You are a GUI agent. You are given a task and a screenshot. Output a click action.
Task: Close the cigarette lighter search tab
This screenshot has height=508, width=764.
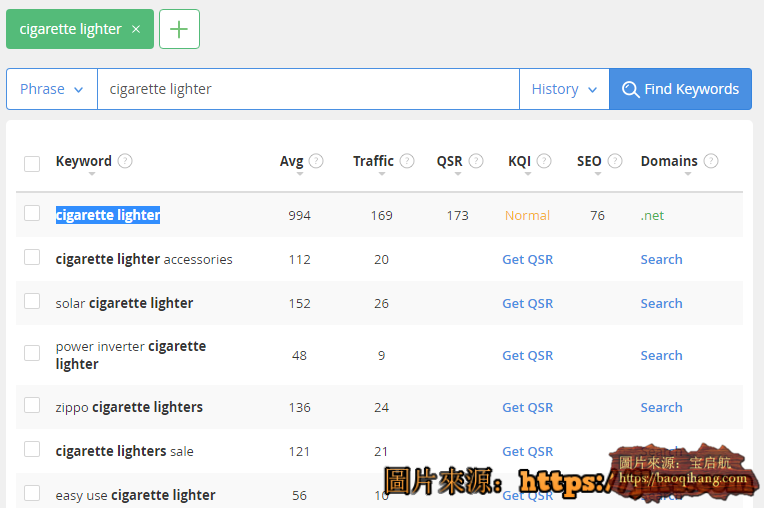click(x=136, y=29)
